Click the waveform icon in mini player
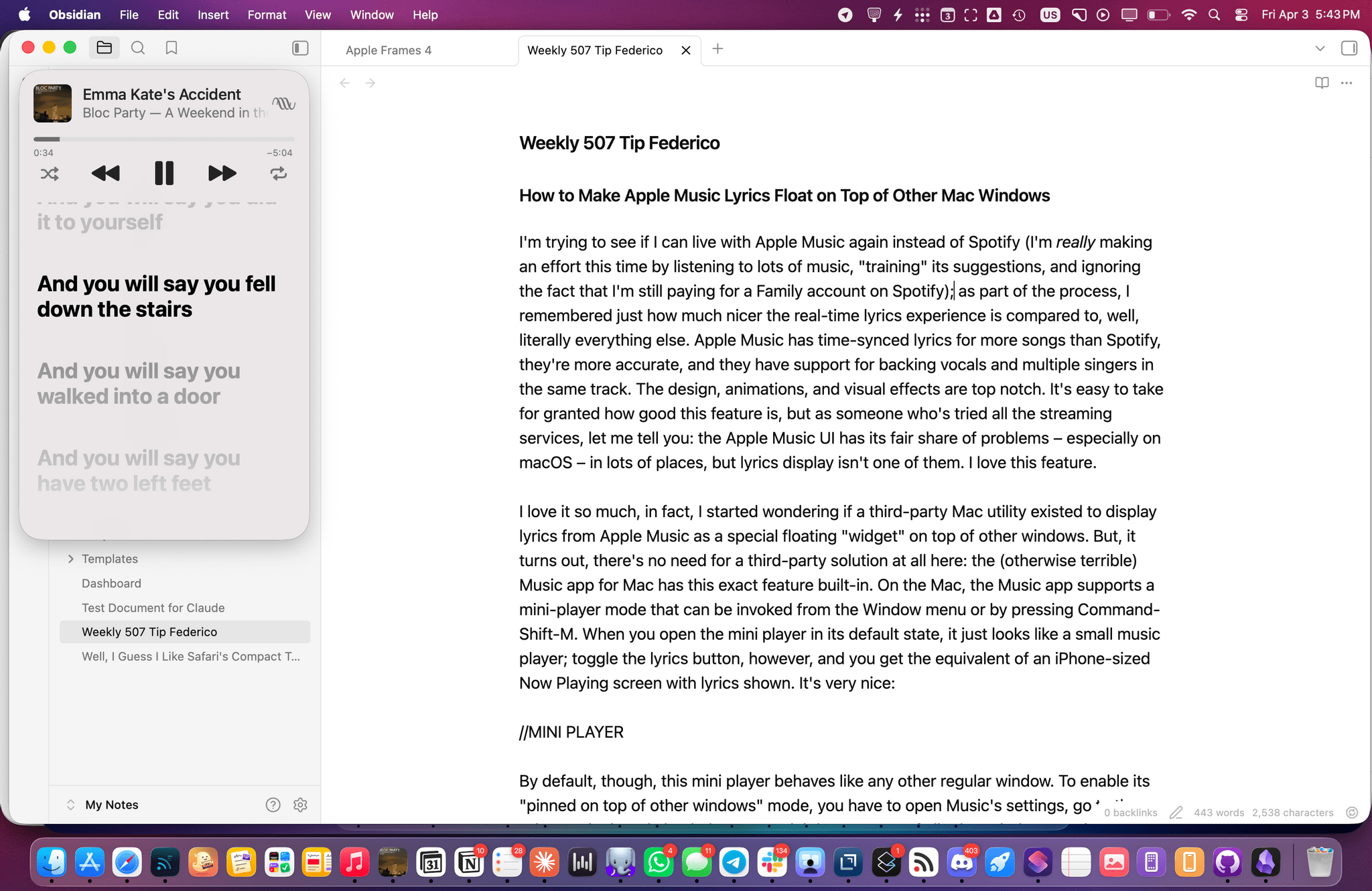This screenshot has height=891, width=1372. [x=283, y=103]
